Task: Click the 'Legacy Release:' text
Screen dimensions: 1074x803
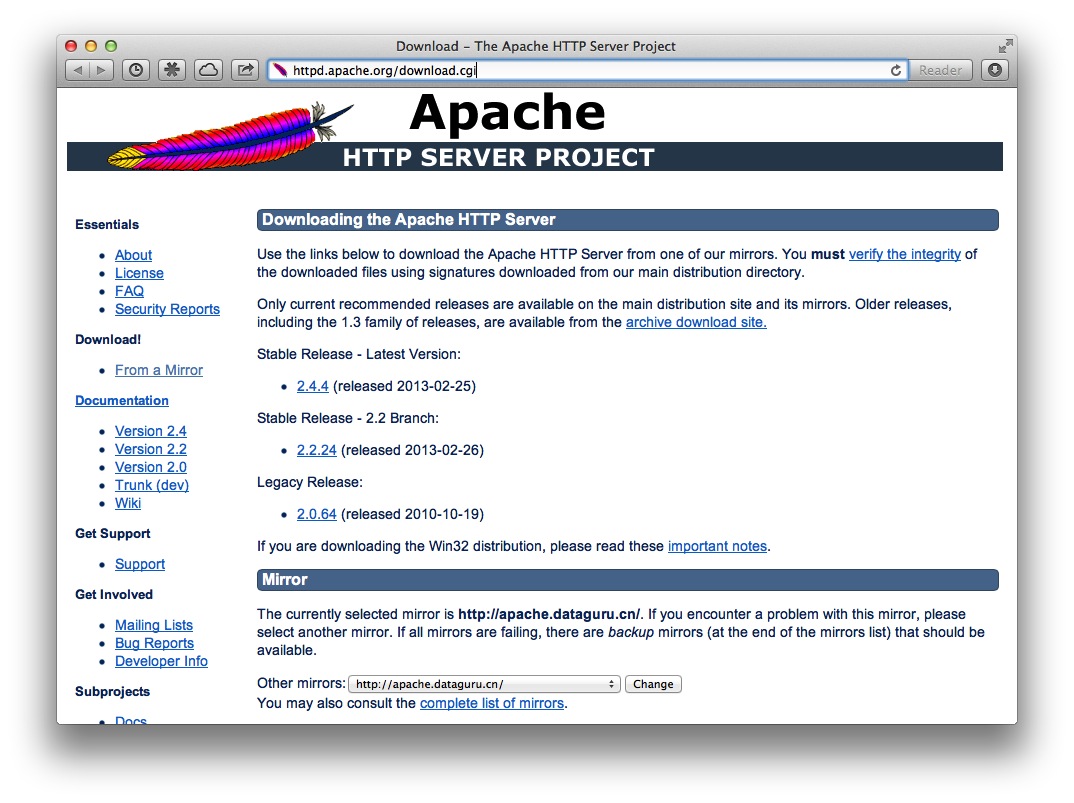Action: click(310, 482)
